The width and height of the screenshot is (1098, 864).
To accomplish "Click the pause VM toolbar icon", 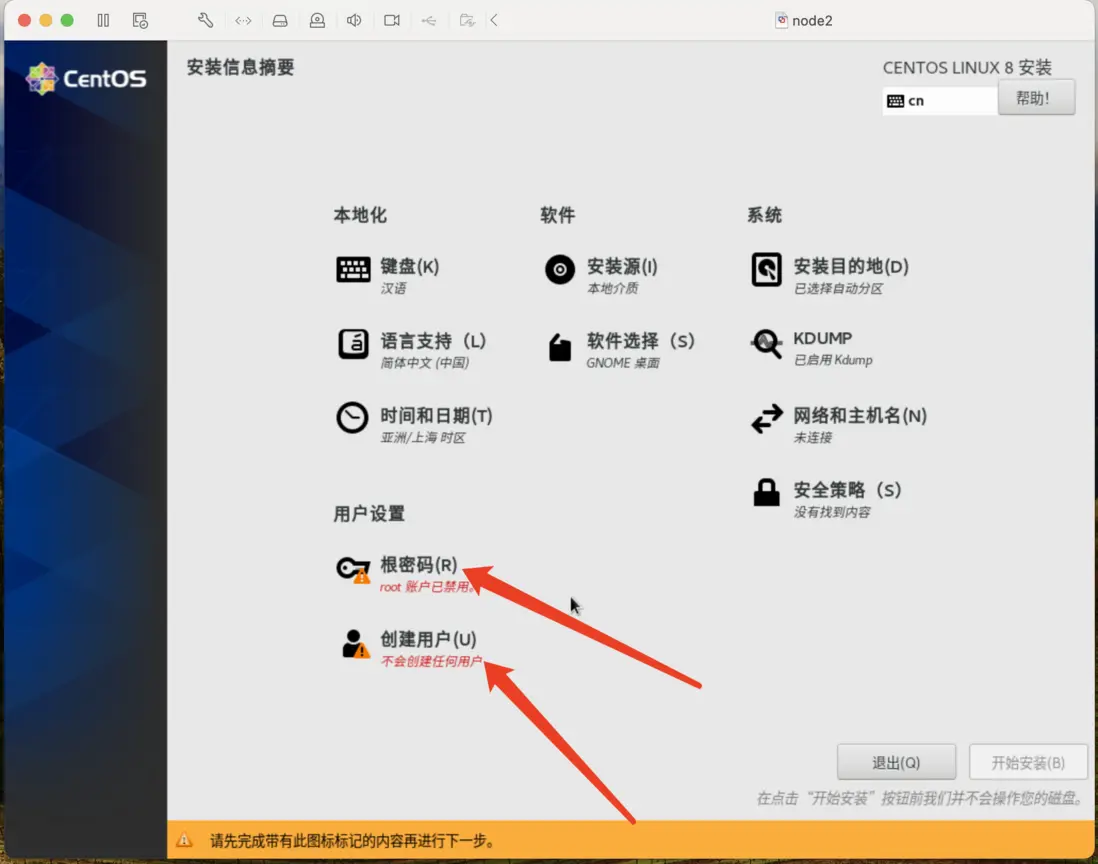I will pos(103,20).
